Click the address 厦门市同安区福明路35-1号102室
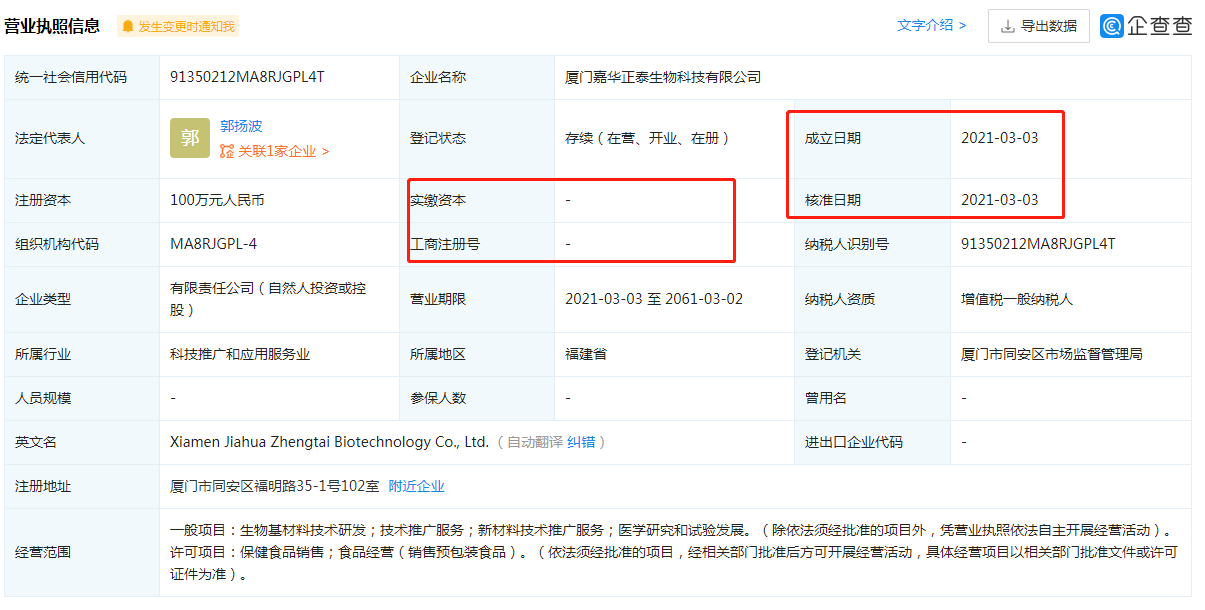Image resolution: width=1205 pixels, height=610 pixels. [274, 486]
